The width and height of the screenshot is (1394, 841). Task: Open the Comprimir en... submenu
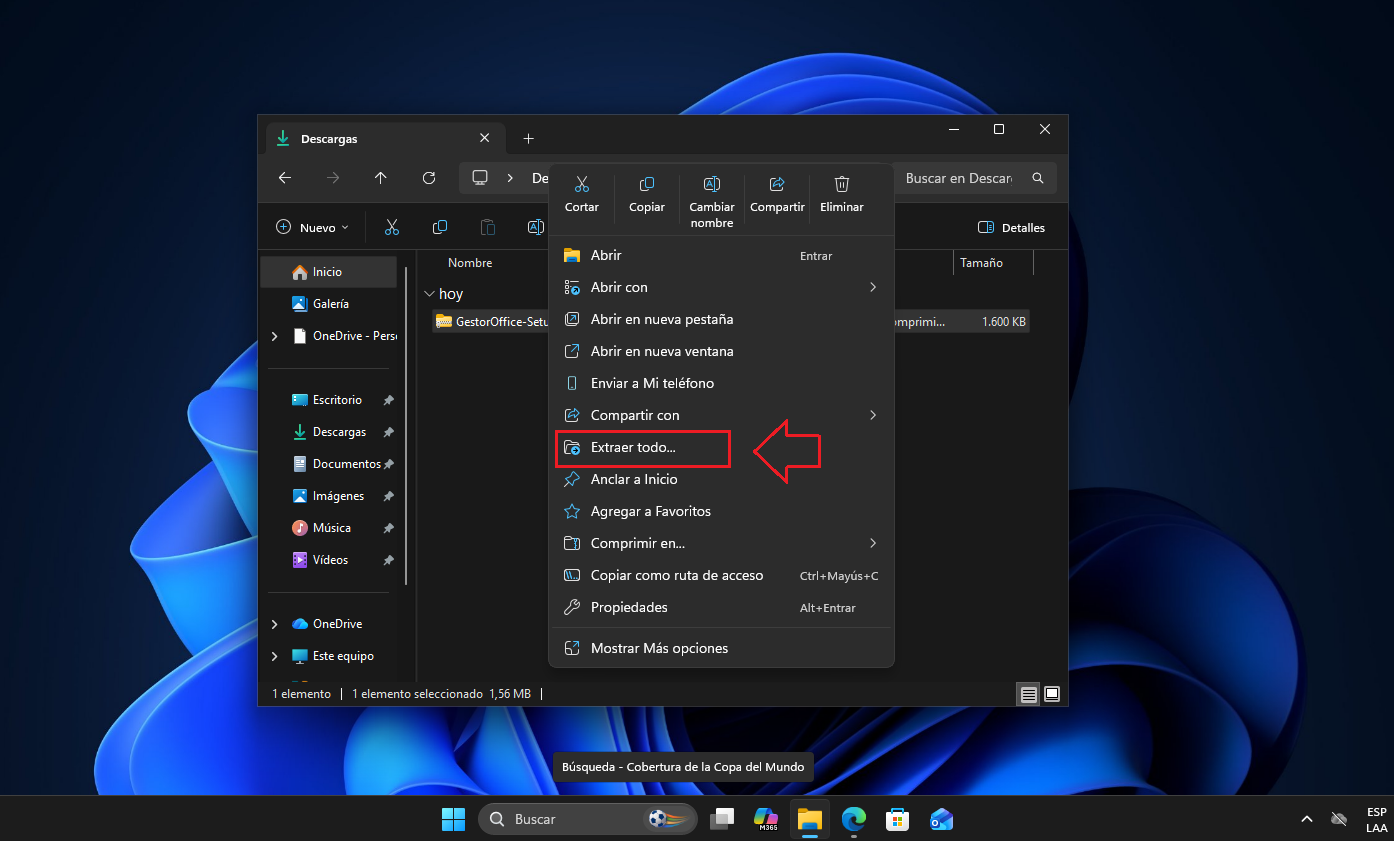(721, 543)
